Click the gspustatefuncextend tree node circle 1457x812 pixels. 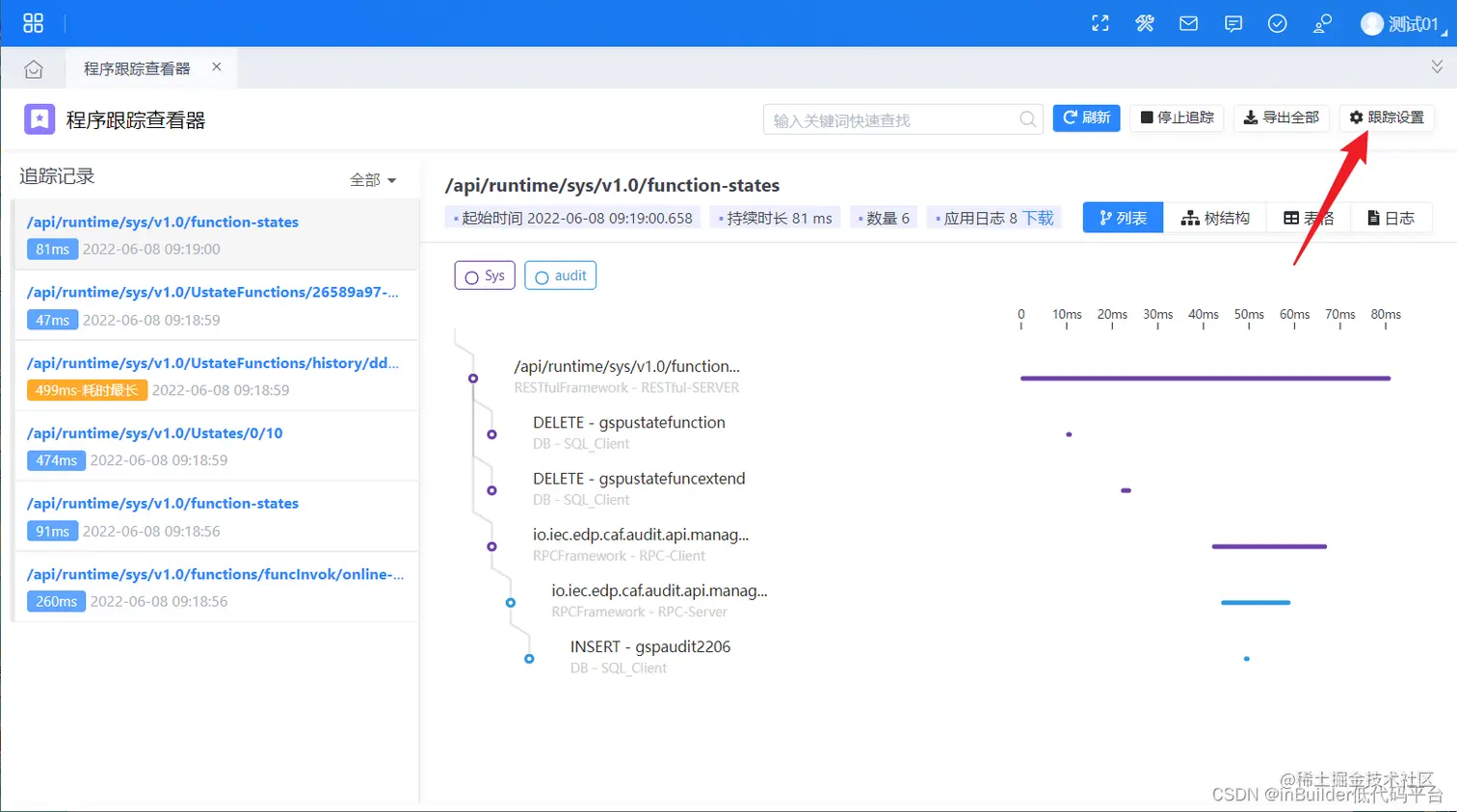click(491, 490)
